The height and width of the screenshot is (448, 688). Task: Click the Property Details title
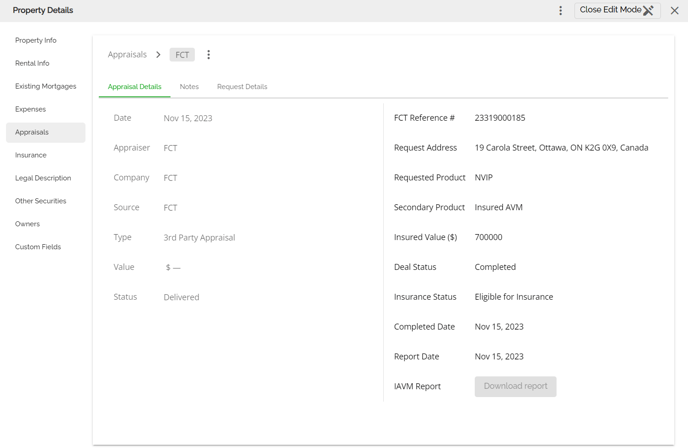(x=43, y=10)
